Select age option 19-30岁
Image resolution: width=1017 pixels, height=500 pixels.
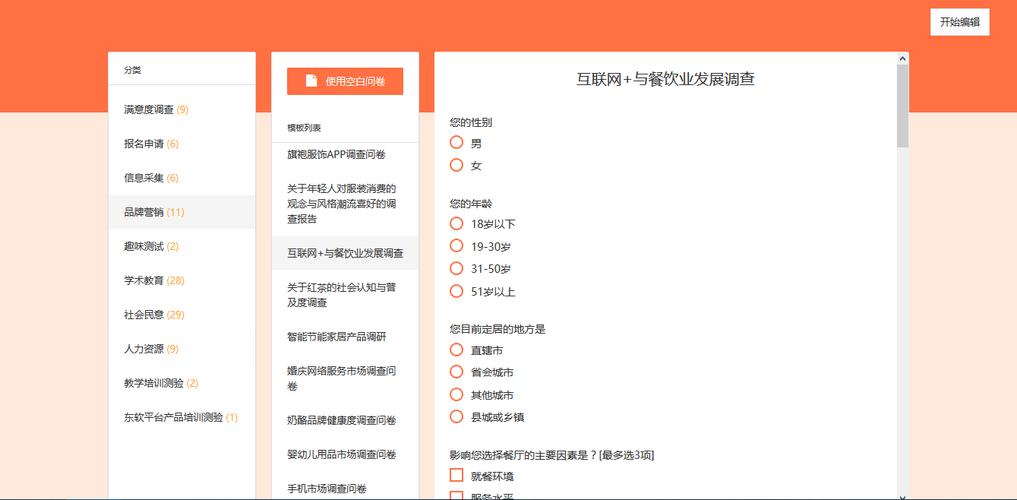point(457,246)
